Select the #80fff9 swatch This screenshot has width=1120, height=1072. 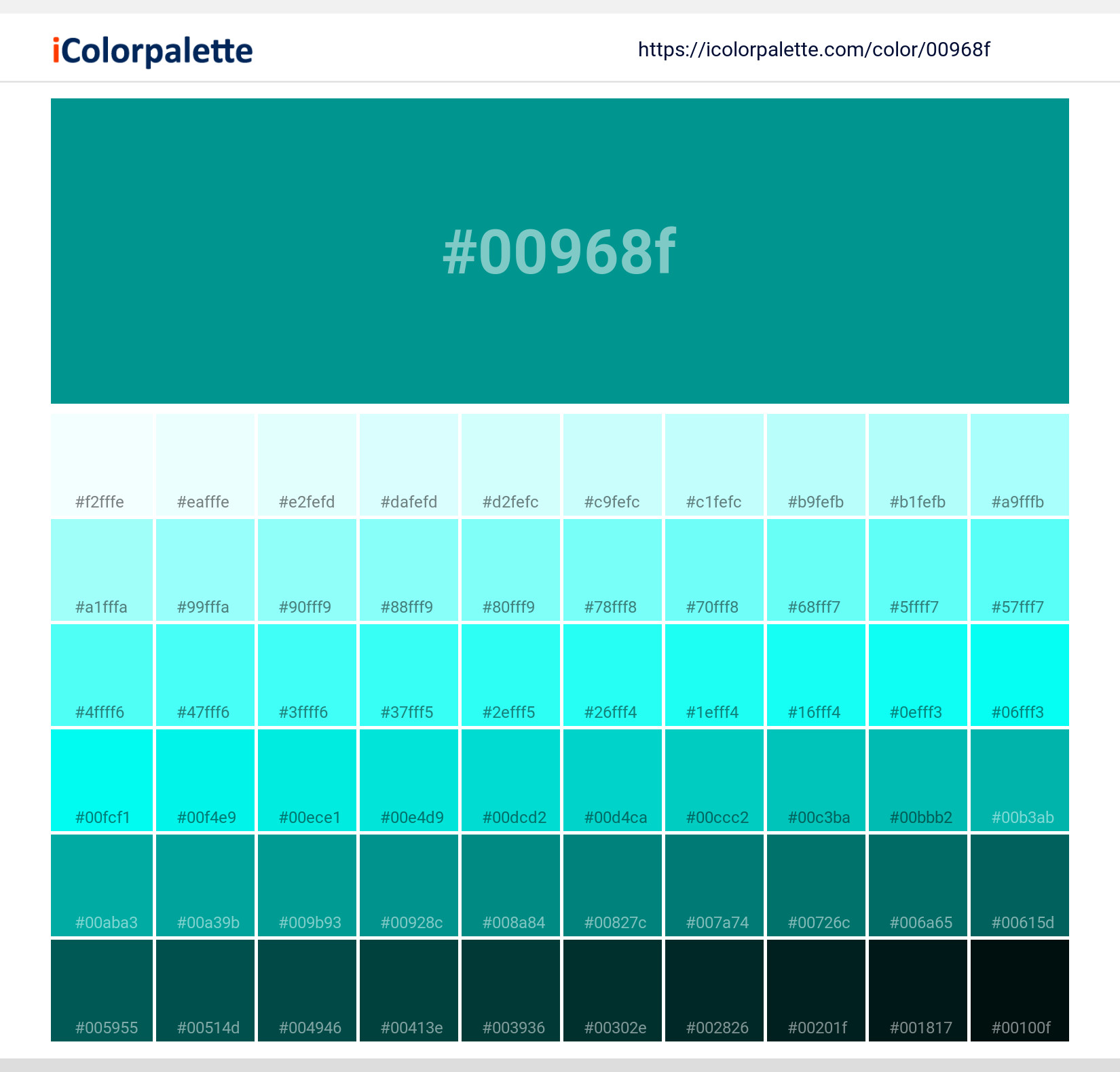(510, 570)
